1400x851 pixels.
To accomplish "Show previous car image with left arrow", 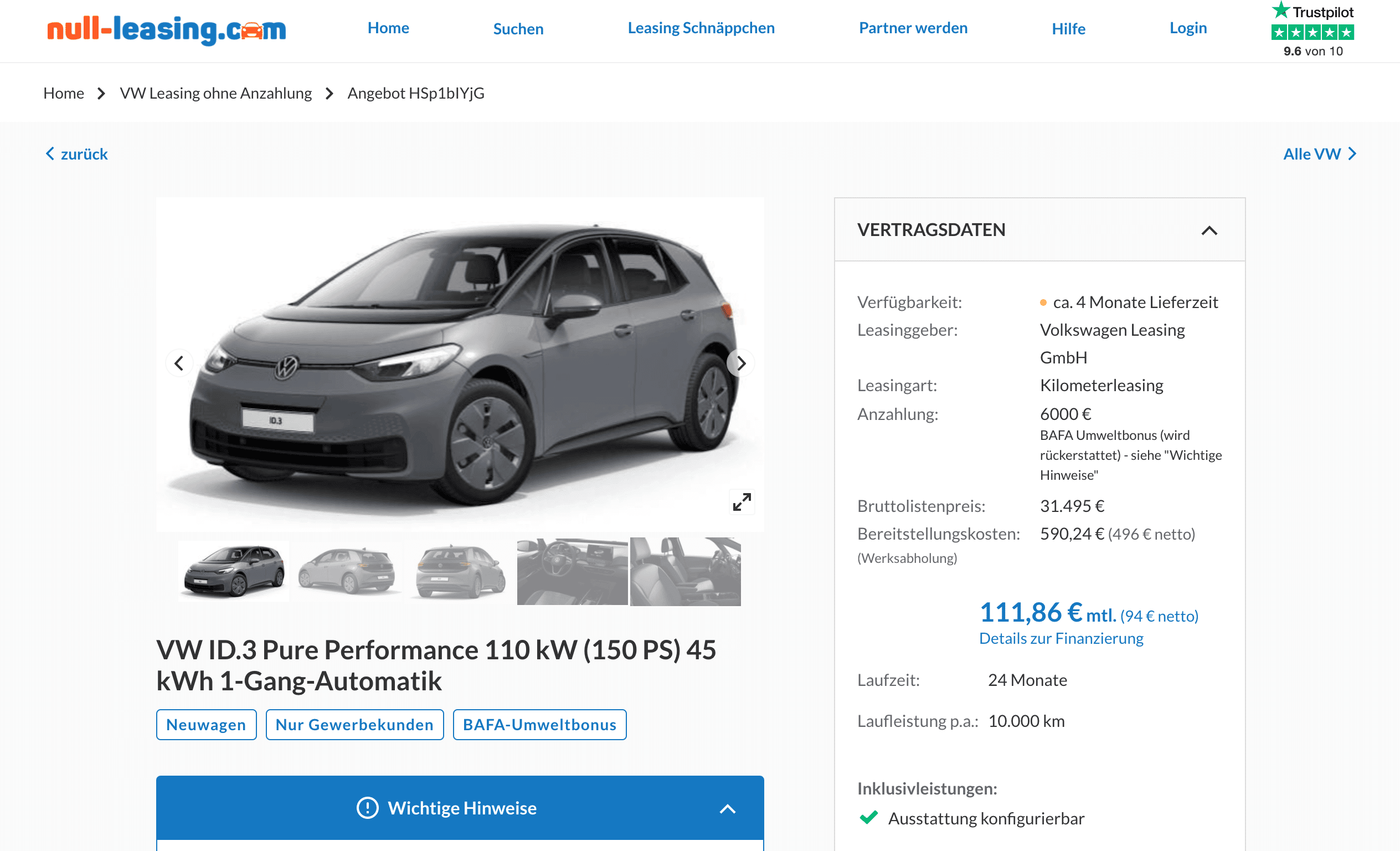I will 179,363.
